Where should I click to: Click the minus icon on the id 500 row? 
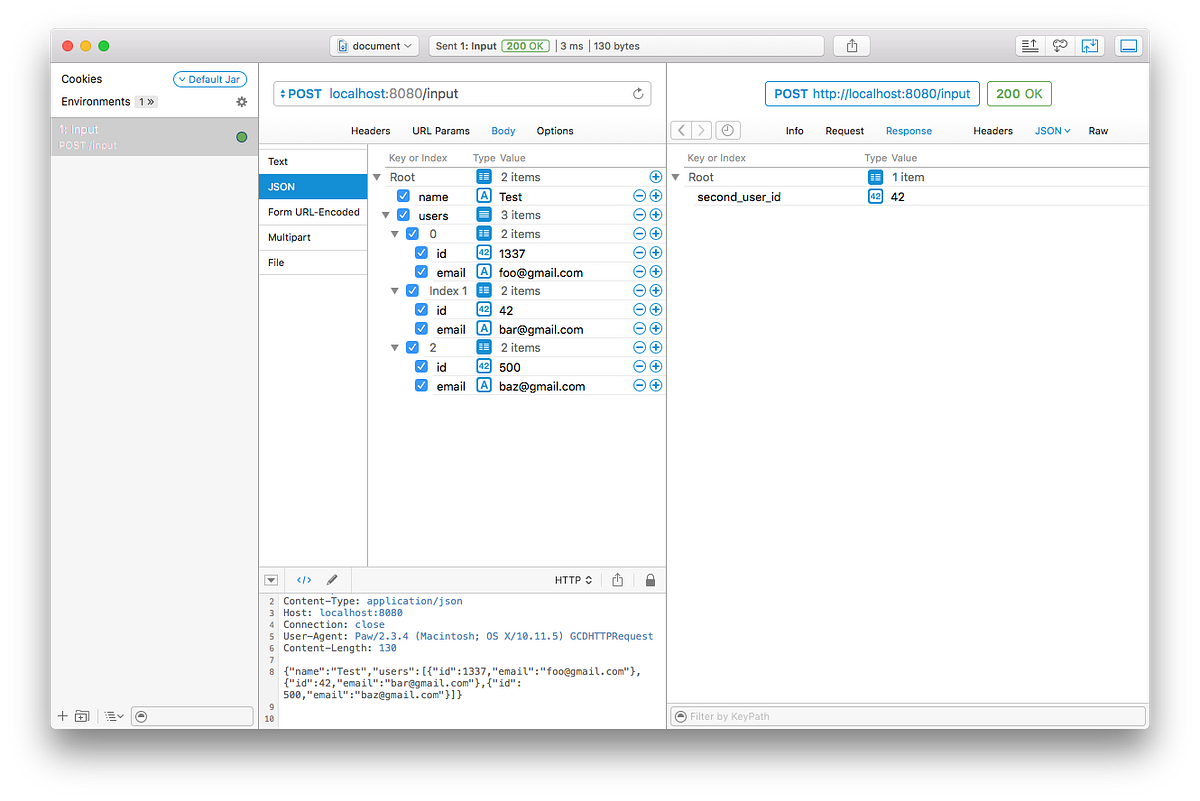tap(640, 367)
